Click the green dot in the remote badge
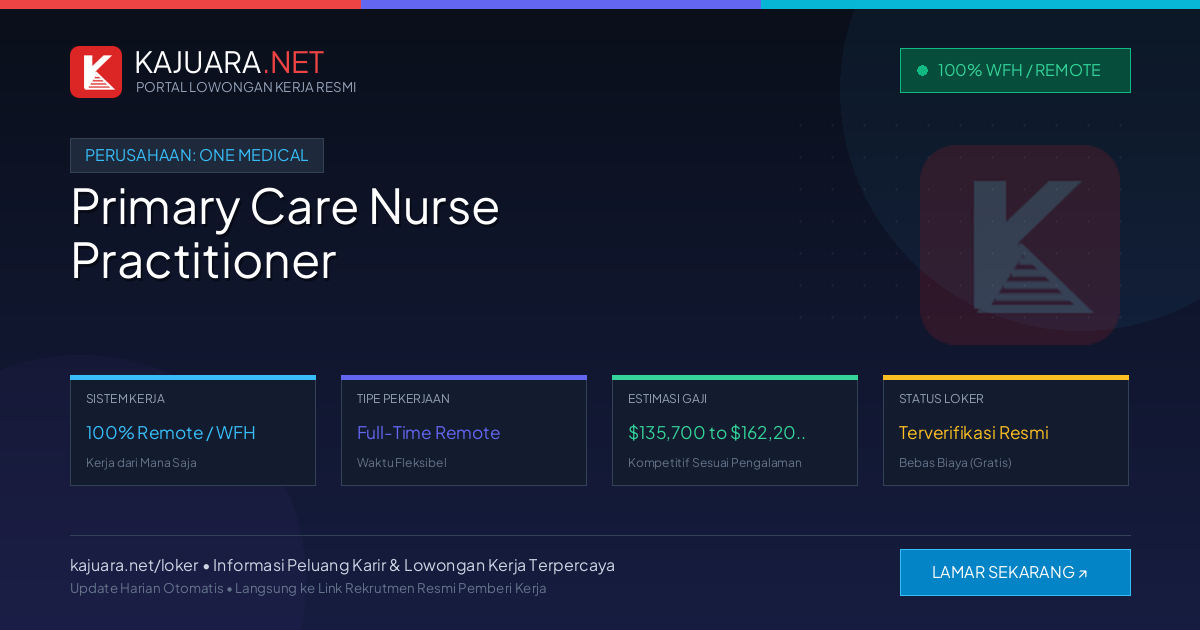Image resolution: width=1200 pixels, height=630 pixels. (922, 71)
